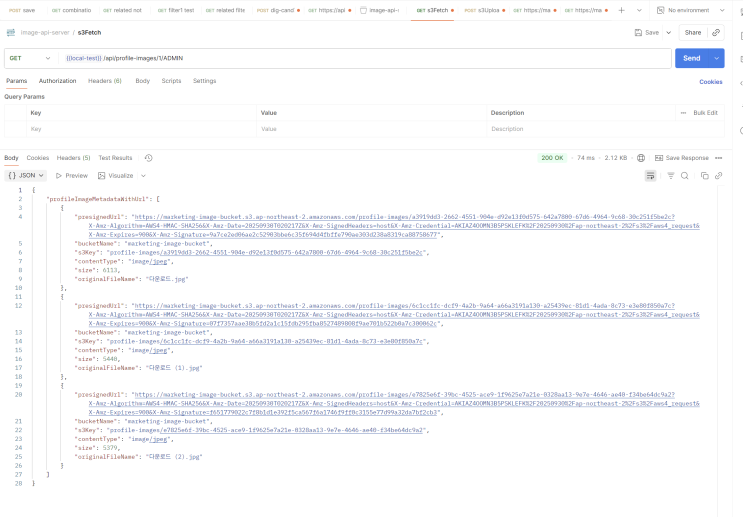Open the JSON format dropdown
743x517 pixels.
coord(26,175)
